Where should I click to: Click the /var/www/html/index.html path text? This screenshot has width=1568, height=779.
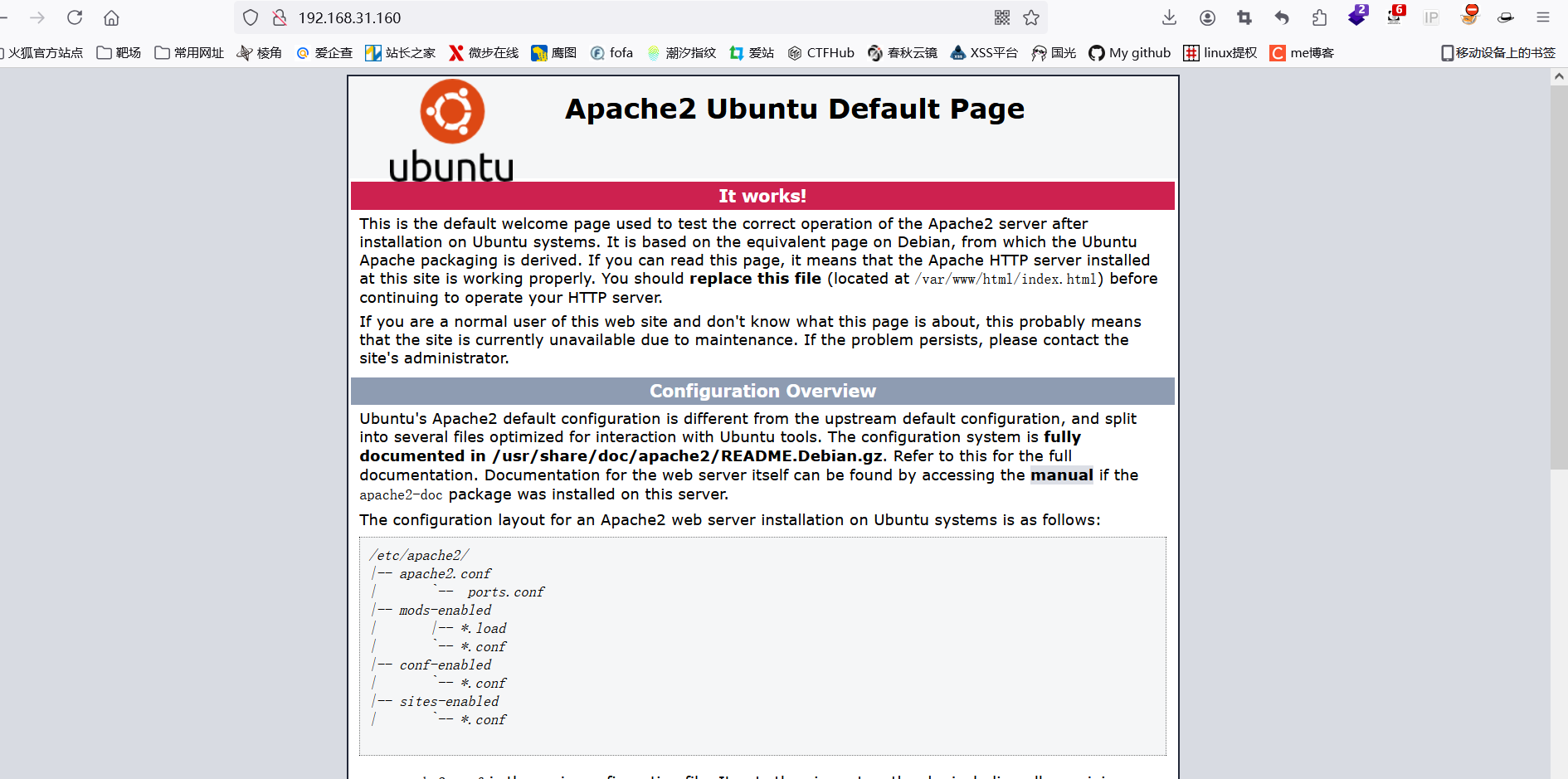[x=1006, y=280]
